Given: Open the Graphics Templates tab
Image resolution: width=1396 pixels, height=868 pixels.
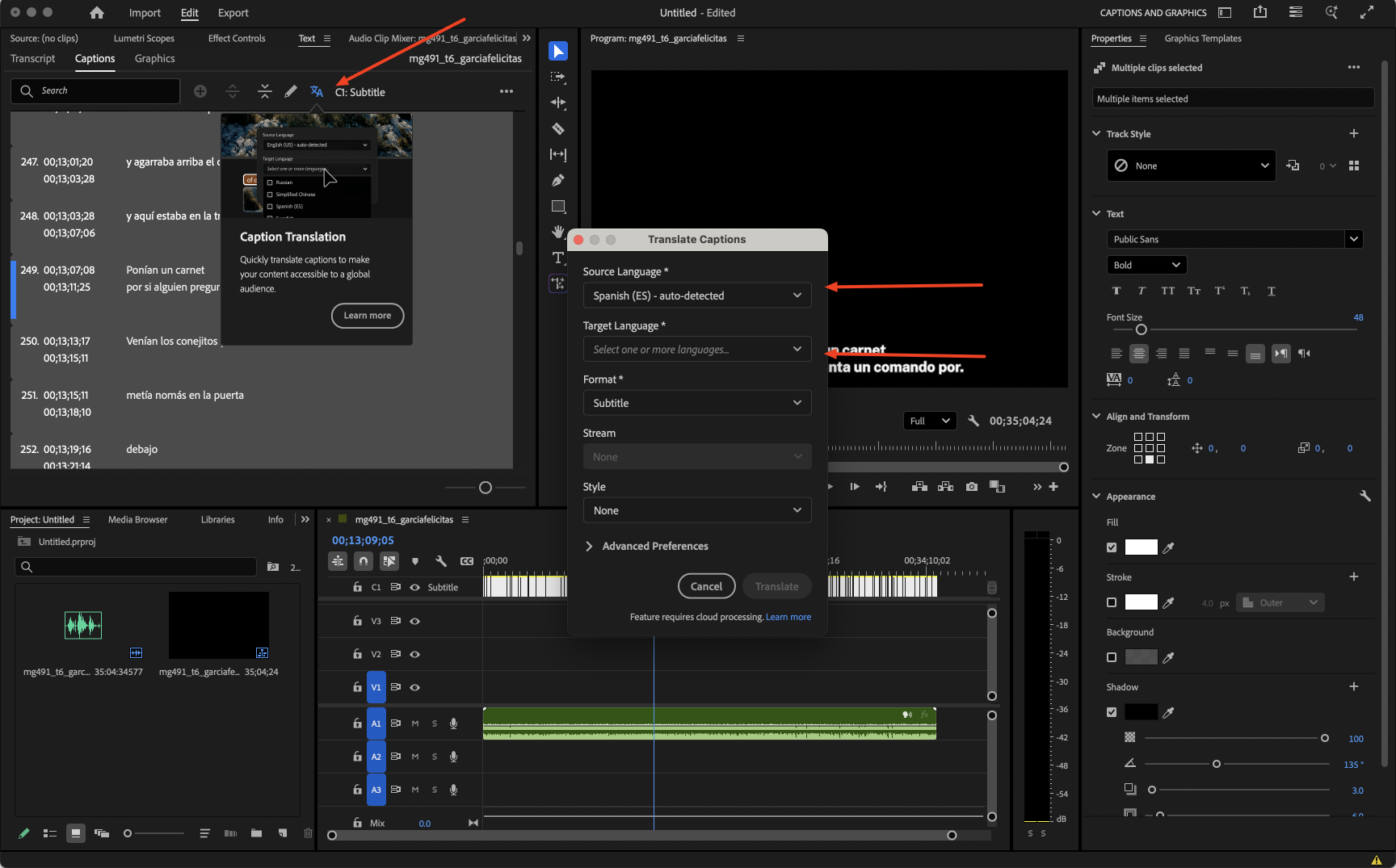Looking at the screenshot, I should point(1202,39).
